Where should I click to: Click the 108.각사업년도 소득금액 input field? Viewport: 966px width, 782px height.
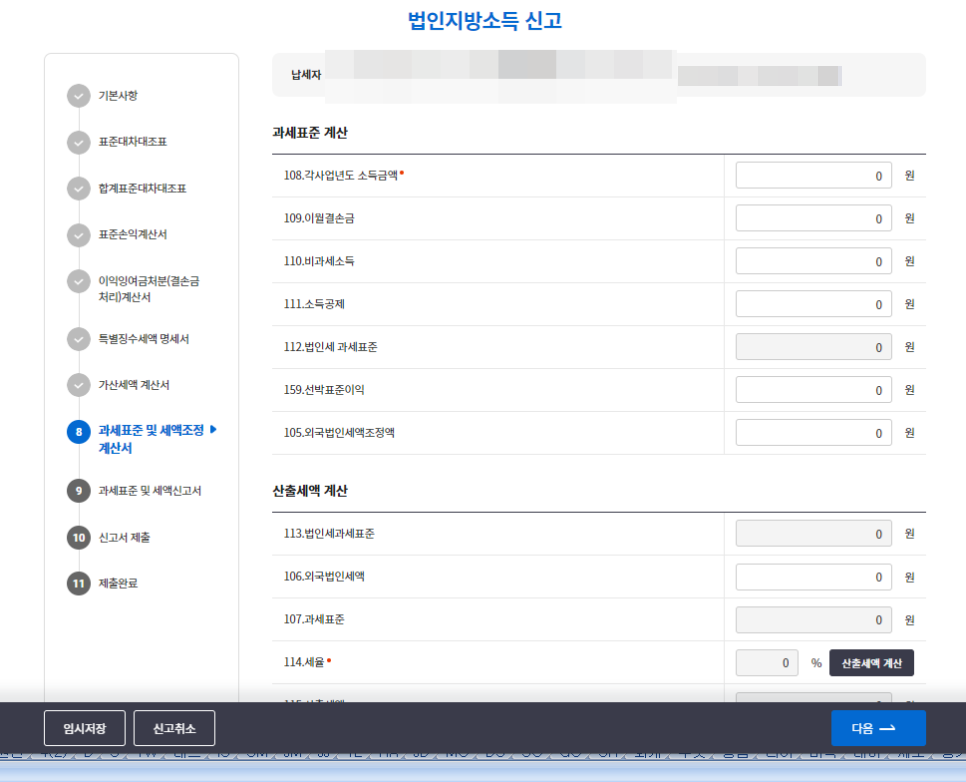(x=813, y=174)
